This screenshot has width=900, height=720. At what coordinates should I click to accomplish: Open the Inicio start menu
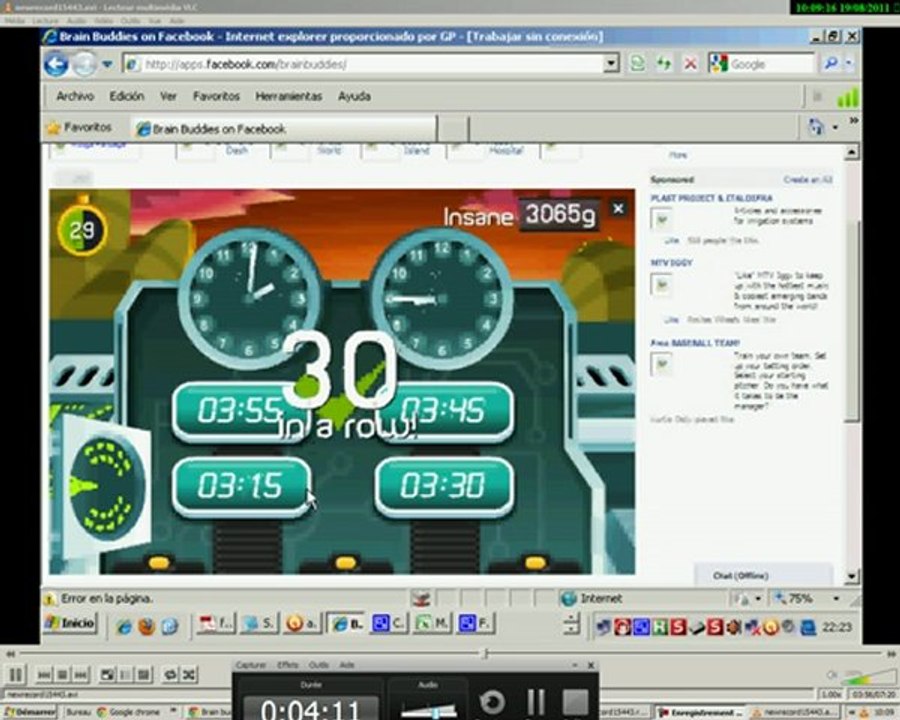(71, 623)
